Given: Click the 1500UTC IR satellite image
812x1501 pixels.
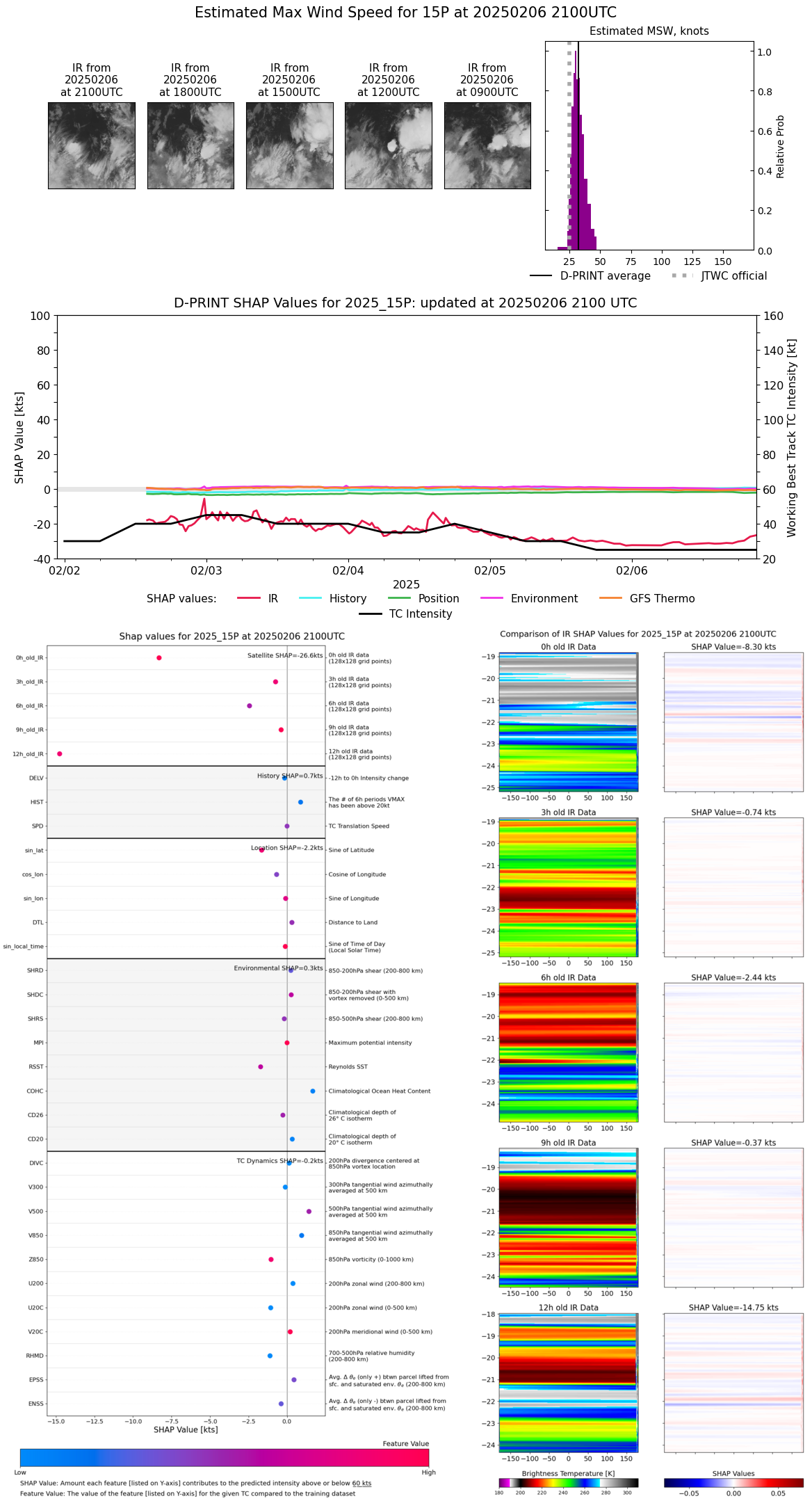Looking at the screenshot, I should (x=289, y=145).
